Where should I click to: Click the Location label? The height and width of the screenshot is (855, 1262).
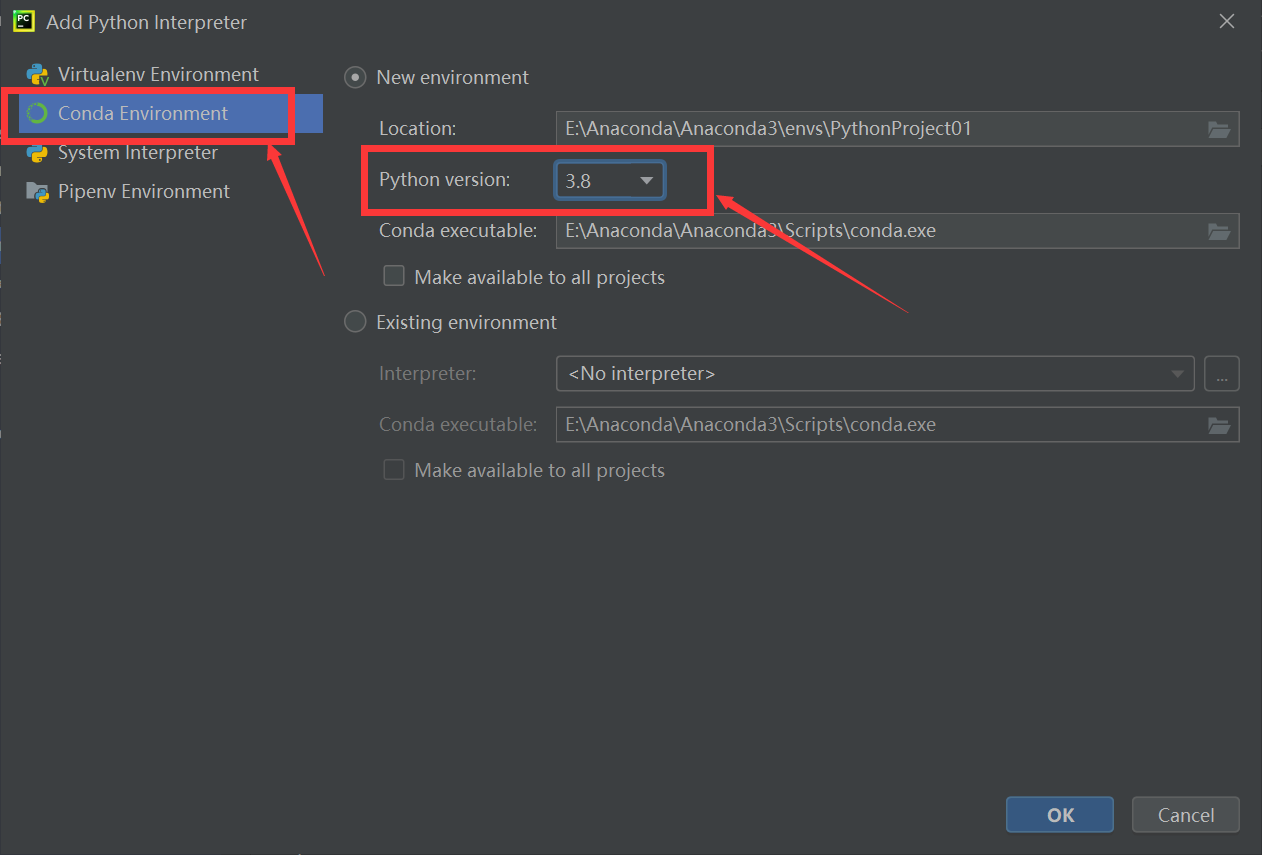click(417, 128)
